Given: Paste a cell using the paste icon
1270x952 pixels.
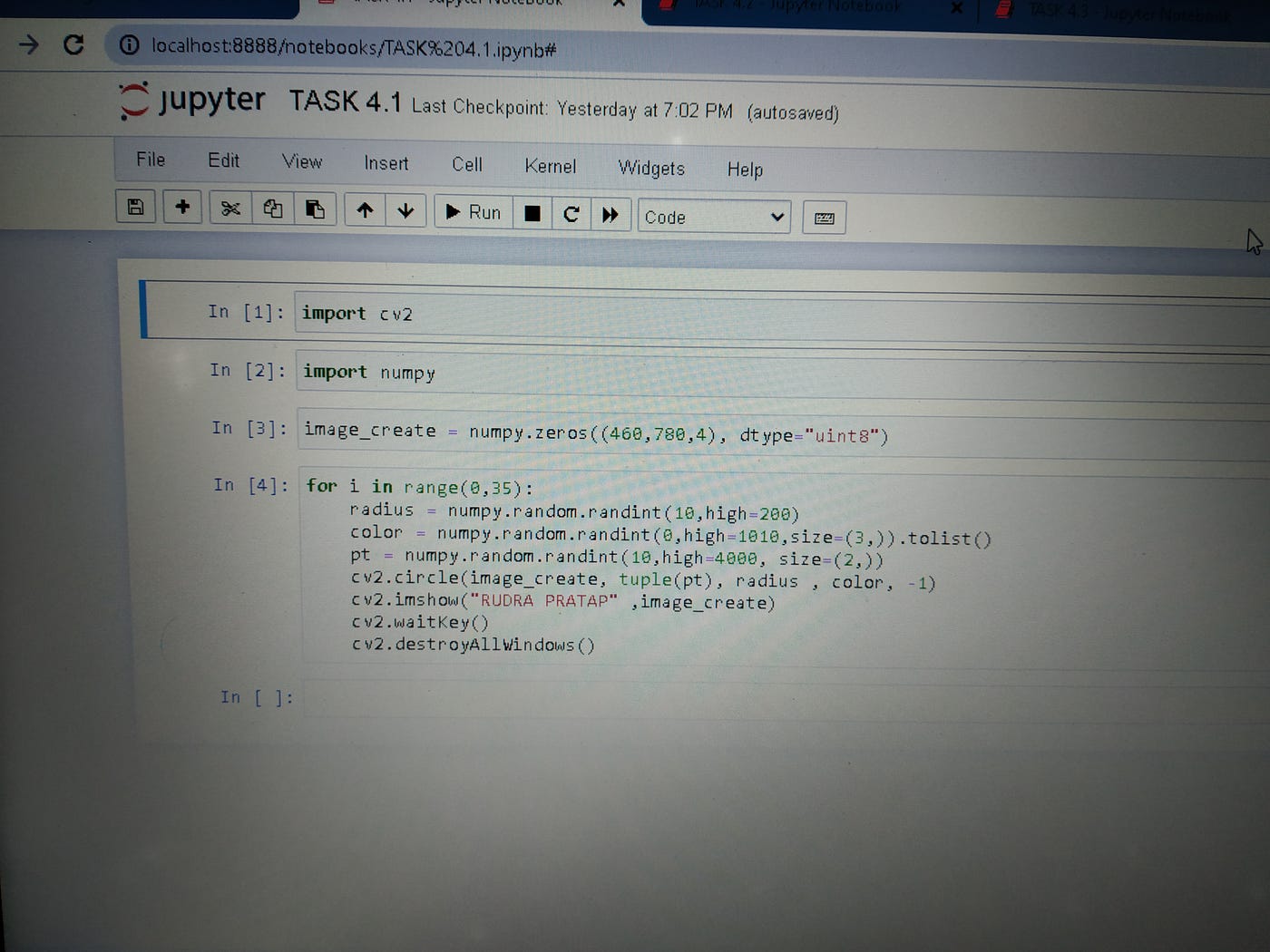Looking at the screenshot, I should [315, 209].
